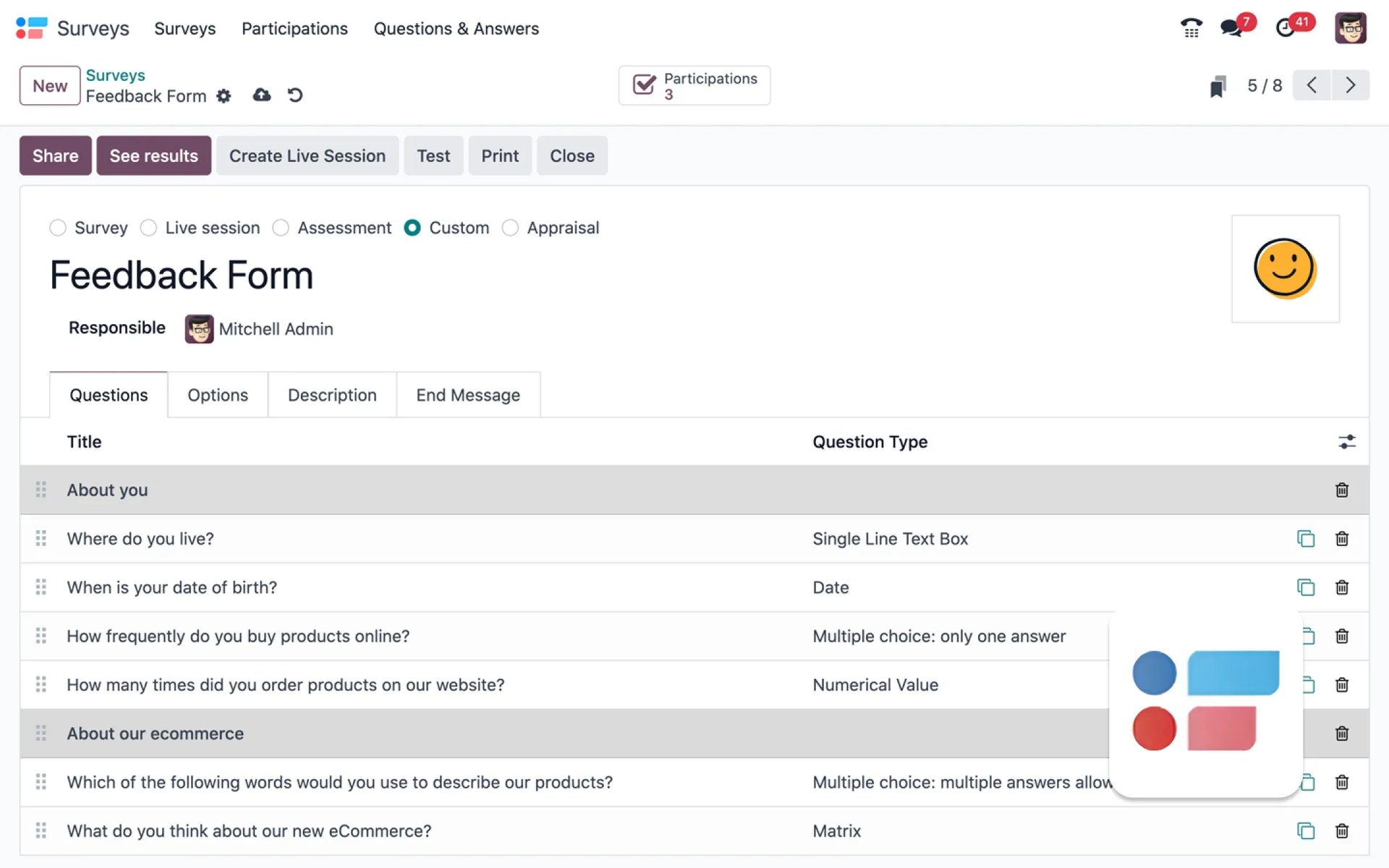
Task: Open the optional columns adjust icon
Action: [x=1346, y=442]
